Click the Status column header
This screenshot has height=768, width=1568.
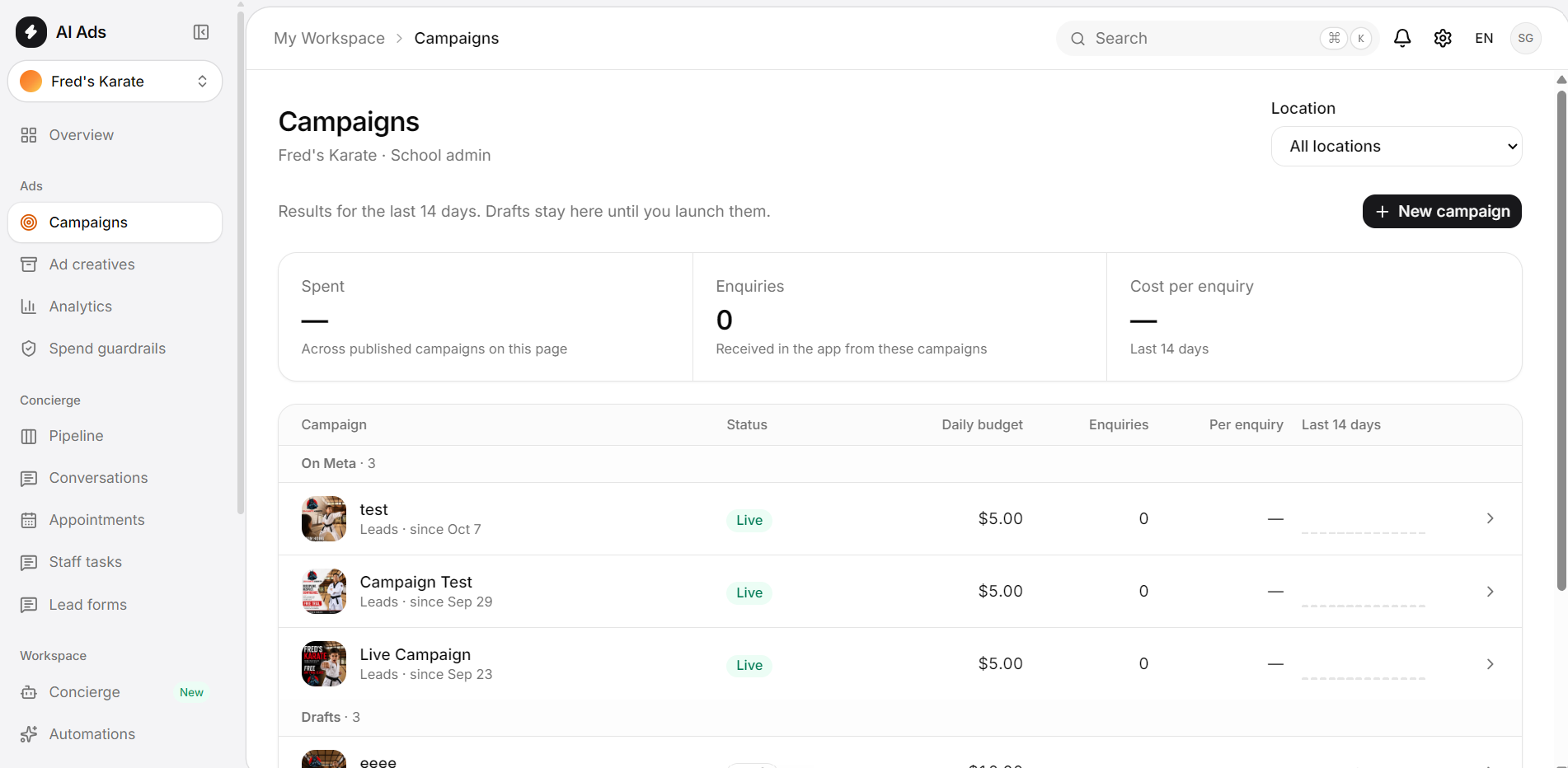click(x=747, y=425)
